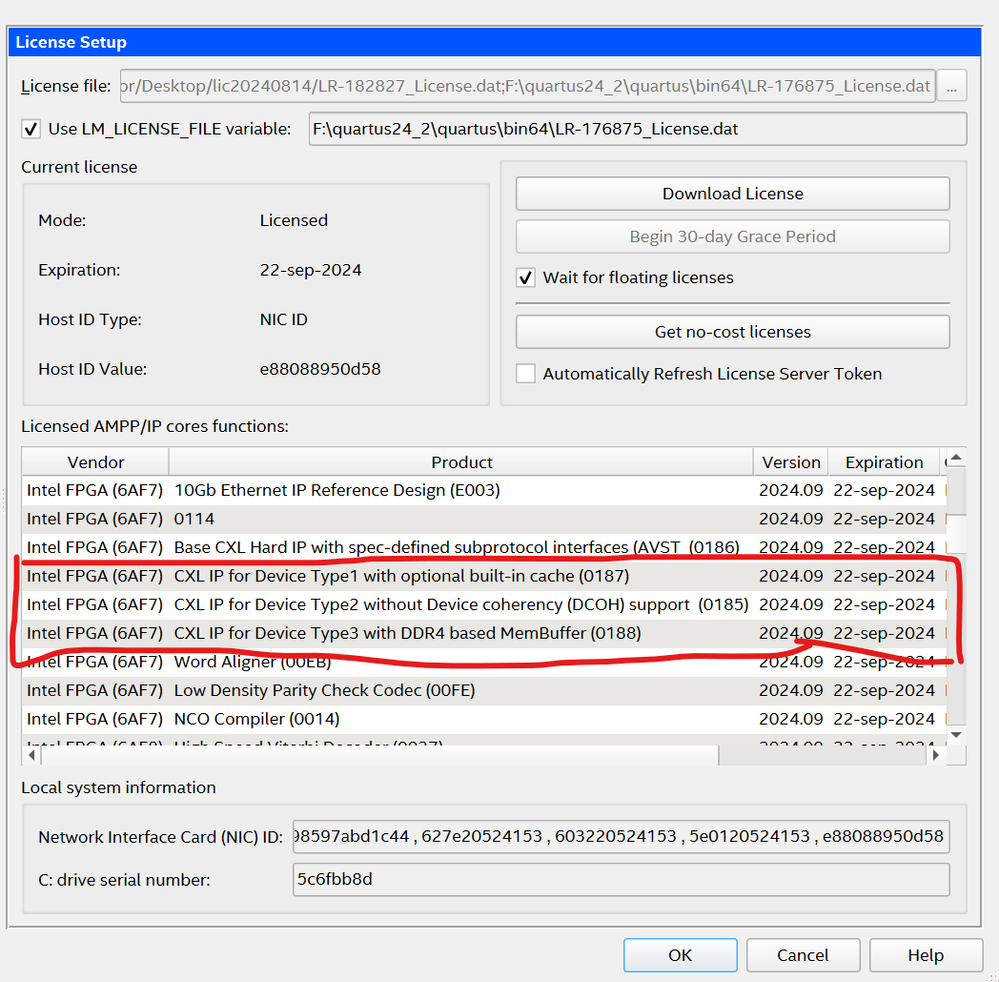
Task: Click the Host ID Value e88088950d58
Action: tap(320, 369)
